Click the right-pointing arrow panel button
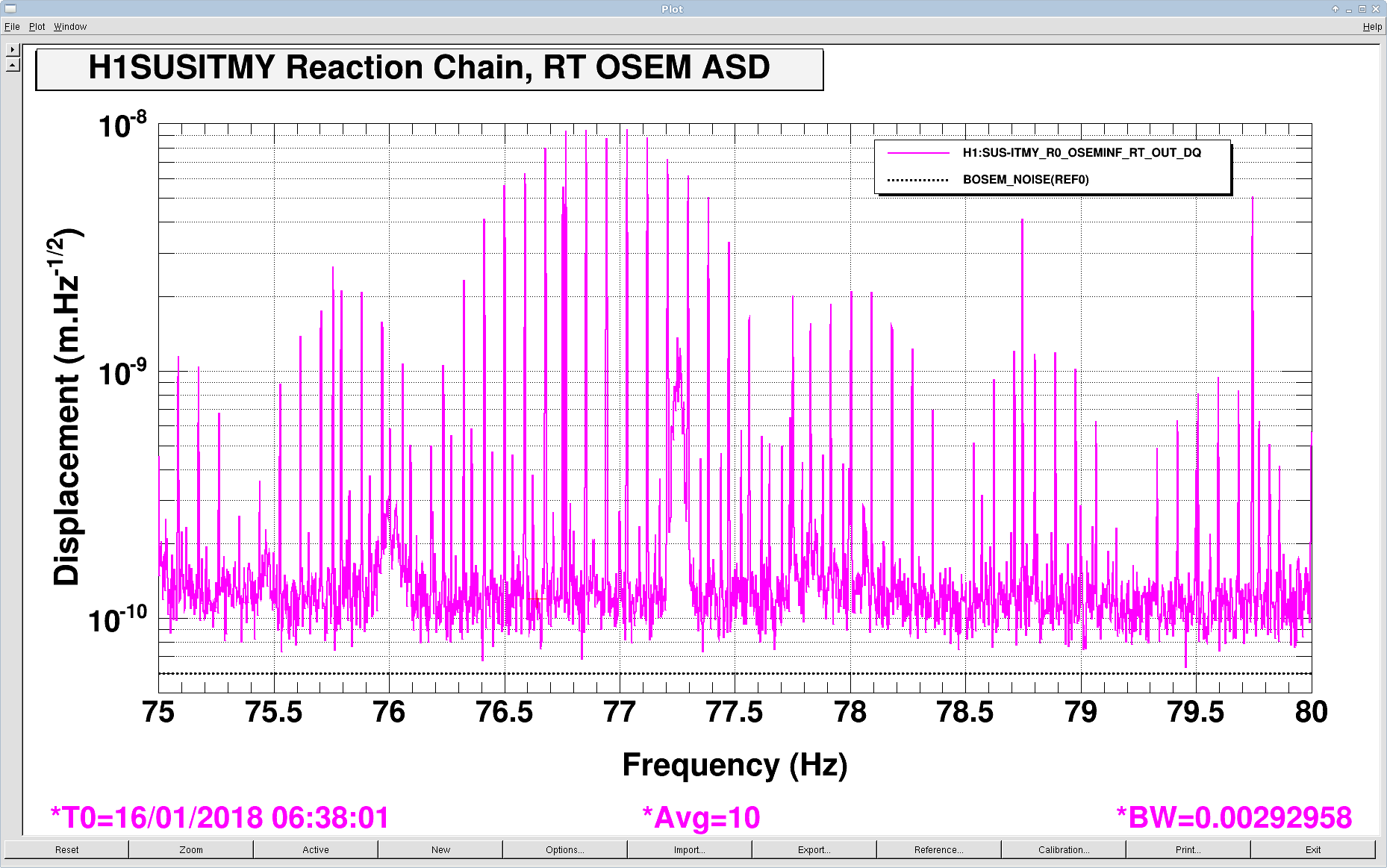Screen dimensions: 1387x868 pyautogui.click(x=12, y=50)
